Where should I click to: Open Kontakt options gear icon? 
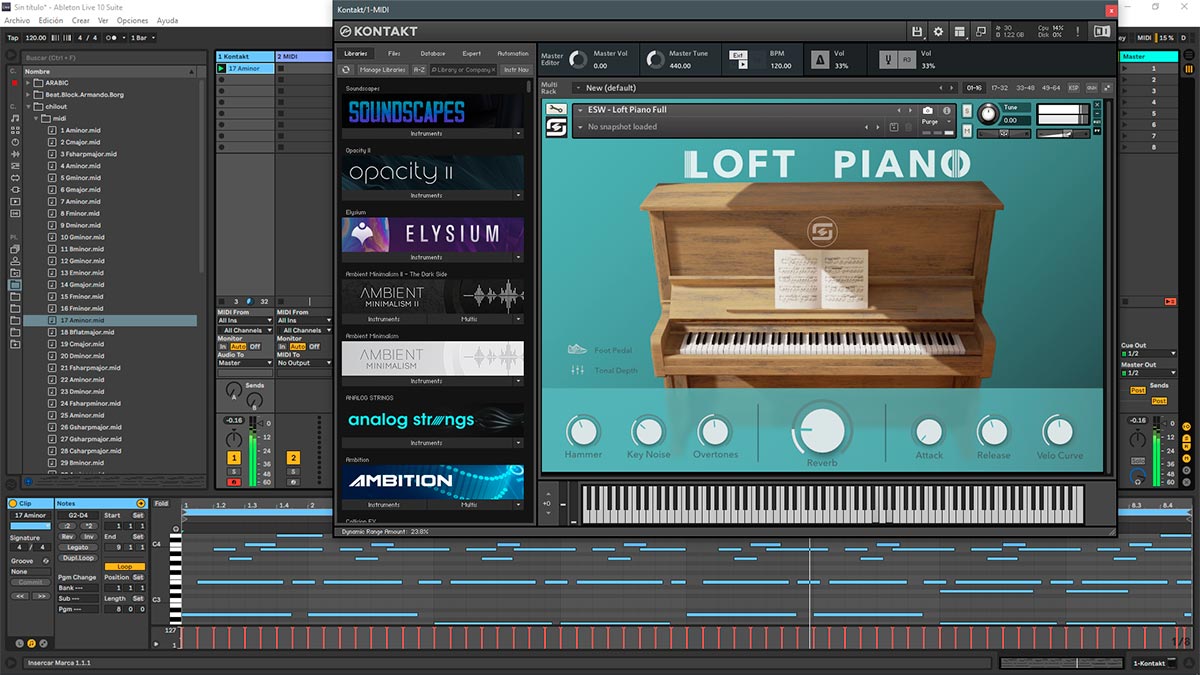[938, 31]
